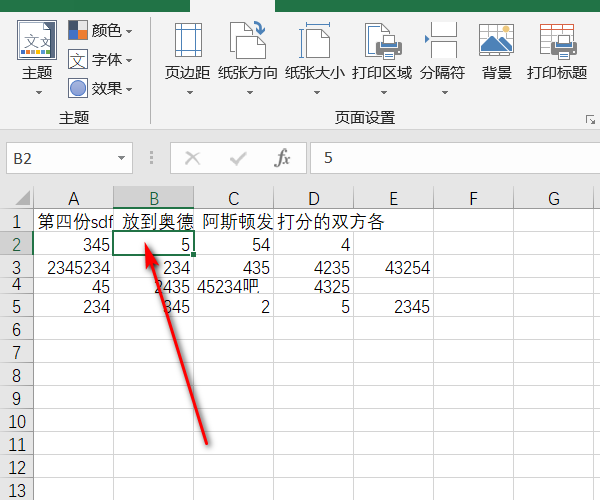600x500 pixels.
Task: Select column F header
Action: point(473,198)
